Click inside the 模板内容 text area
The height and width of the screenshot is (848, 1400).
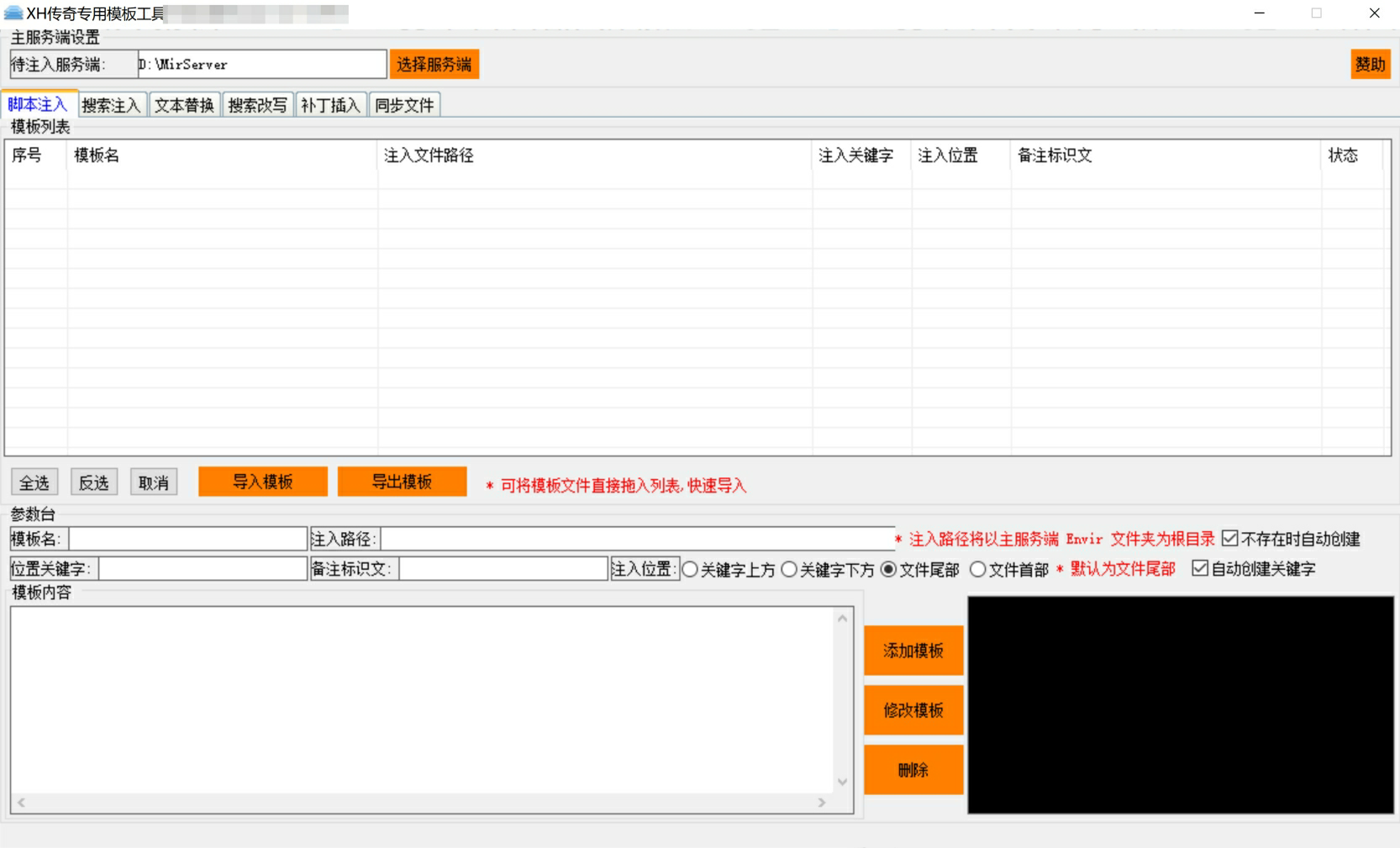pos(422,700)
